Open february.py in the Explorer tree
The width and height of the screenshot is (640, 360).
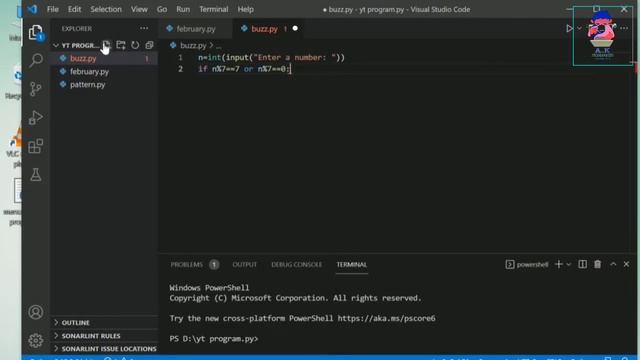coord(89,71)
